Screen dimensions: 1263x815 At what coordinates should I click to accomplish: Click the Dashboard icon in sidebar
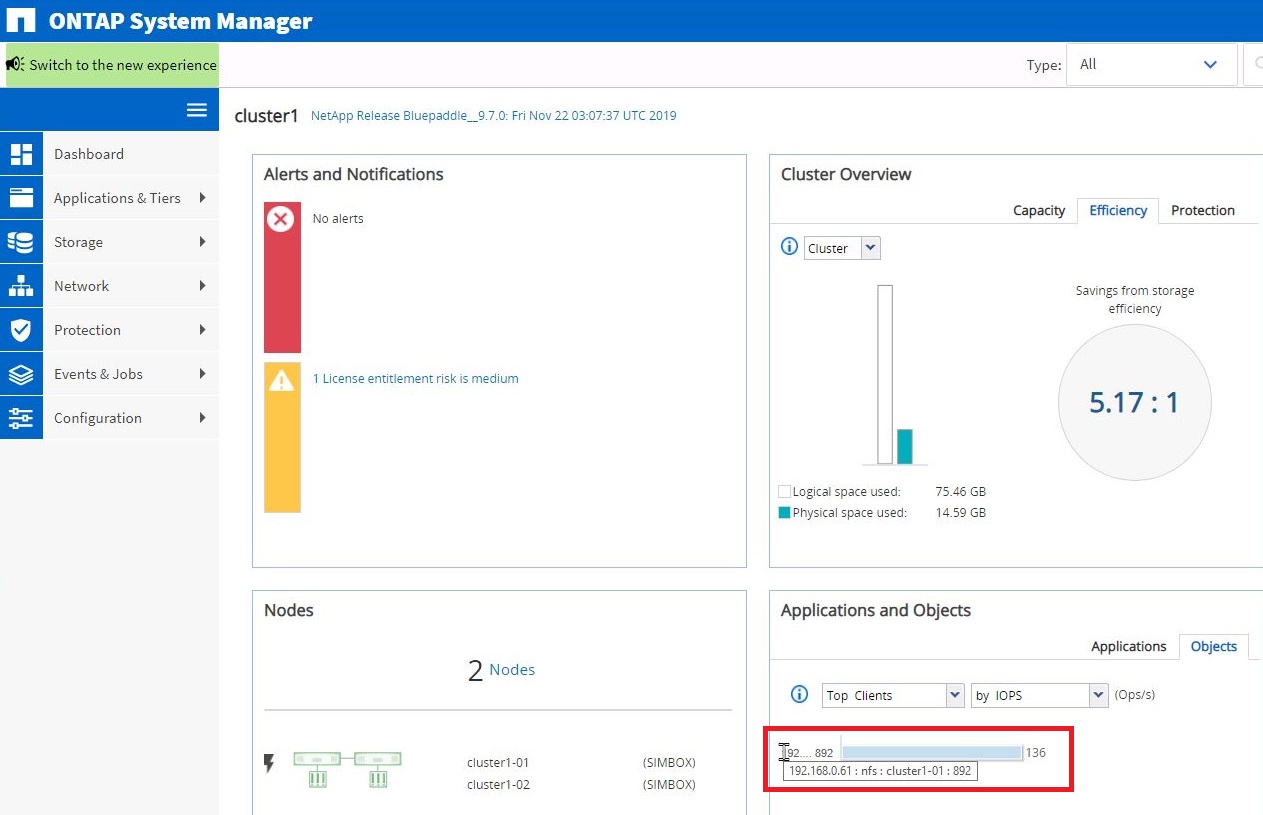click(21, 154)
